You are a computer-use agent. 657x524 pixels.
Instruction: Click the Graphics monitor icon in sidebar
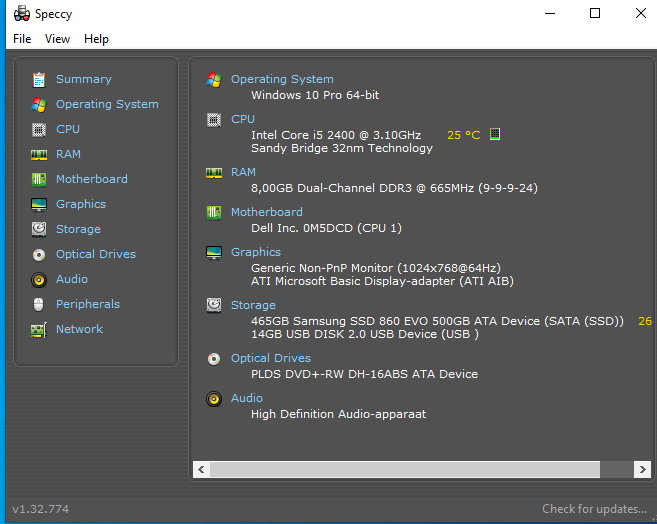39,205
